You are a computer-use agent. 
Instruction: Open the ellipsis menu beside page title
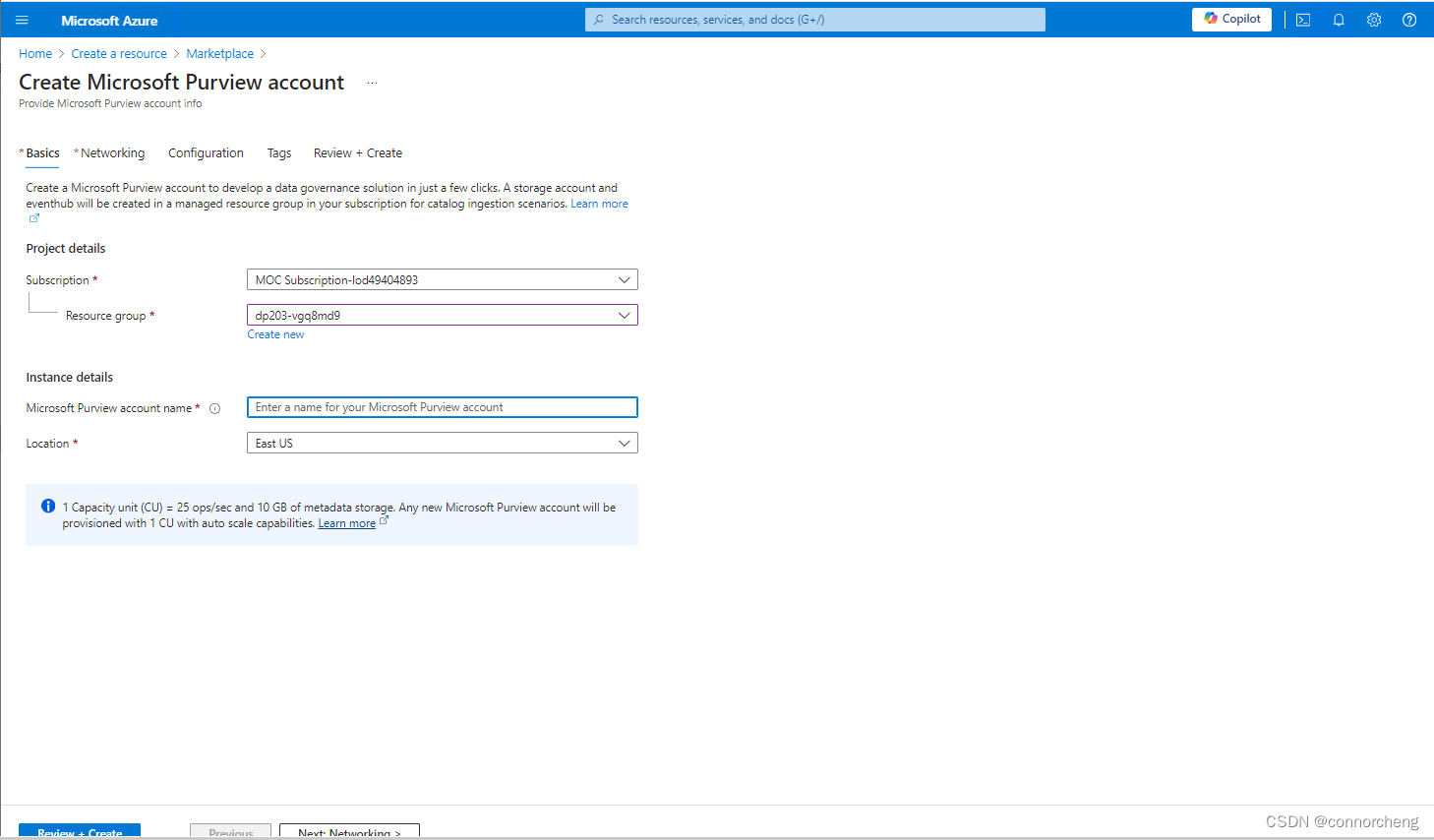point(372,83)
